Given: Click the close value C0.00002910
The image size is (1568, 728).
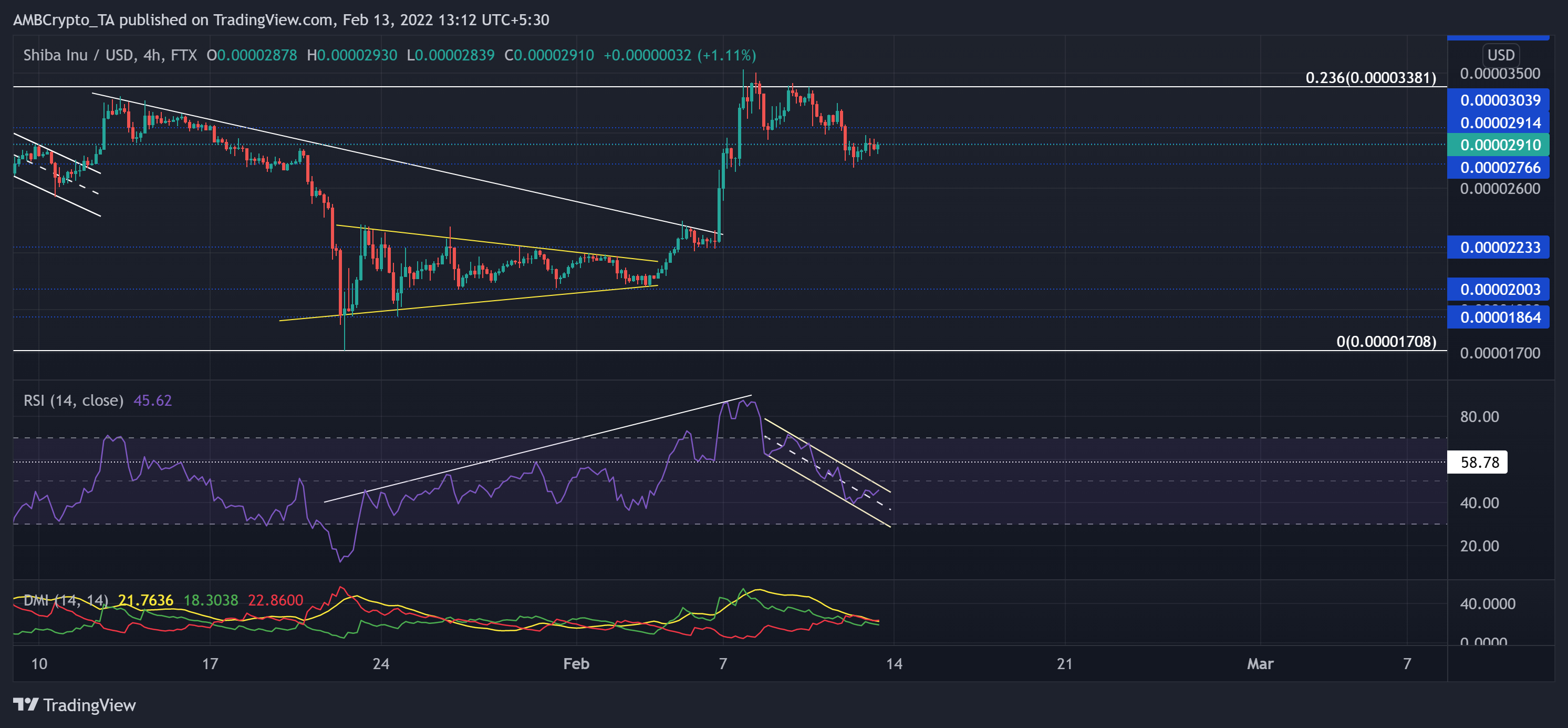Looking at the screenshot, I should (x=549, y=55).
